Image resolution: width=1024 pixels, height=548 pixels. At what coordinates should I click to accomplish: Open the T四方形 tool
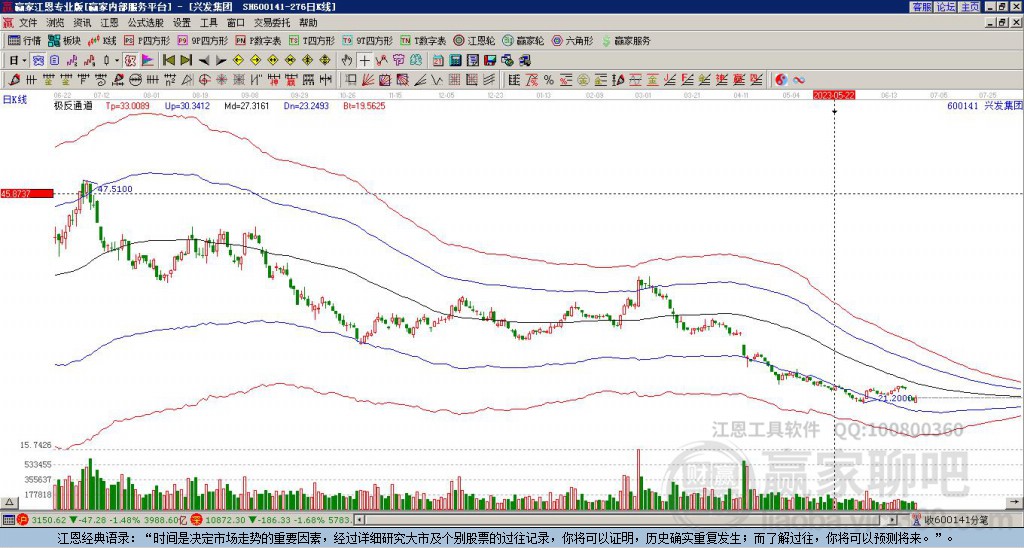(312, 40)
